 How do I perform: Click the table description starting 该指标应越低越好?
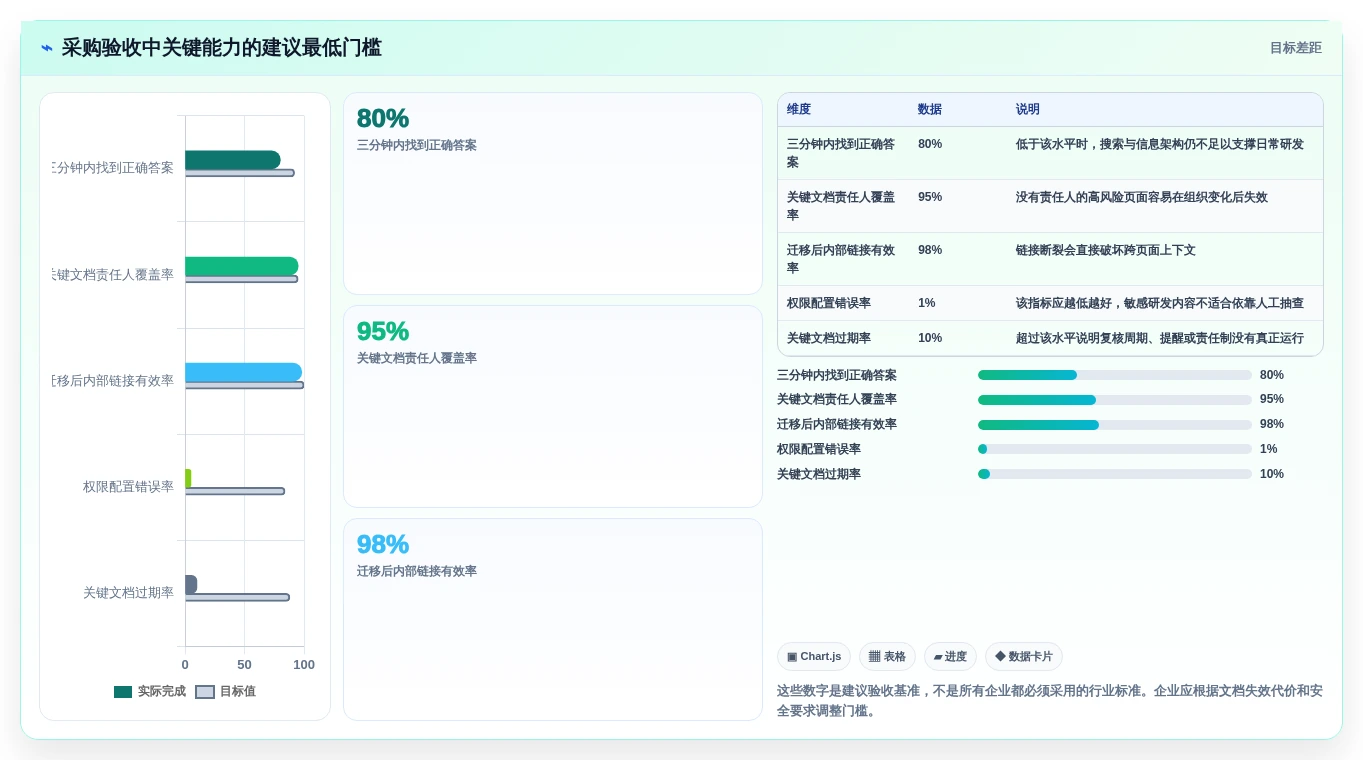[1160, 303]
